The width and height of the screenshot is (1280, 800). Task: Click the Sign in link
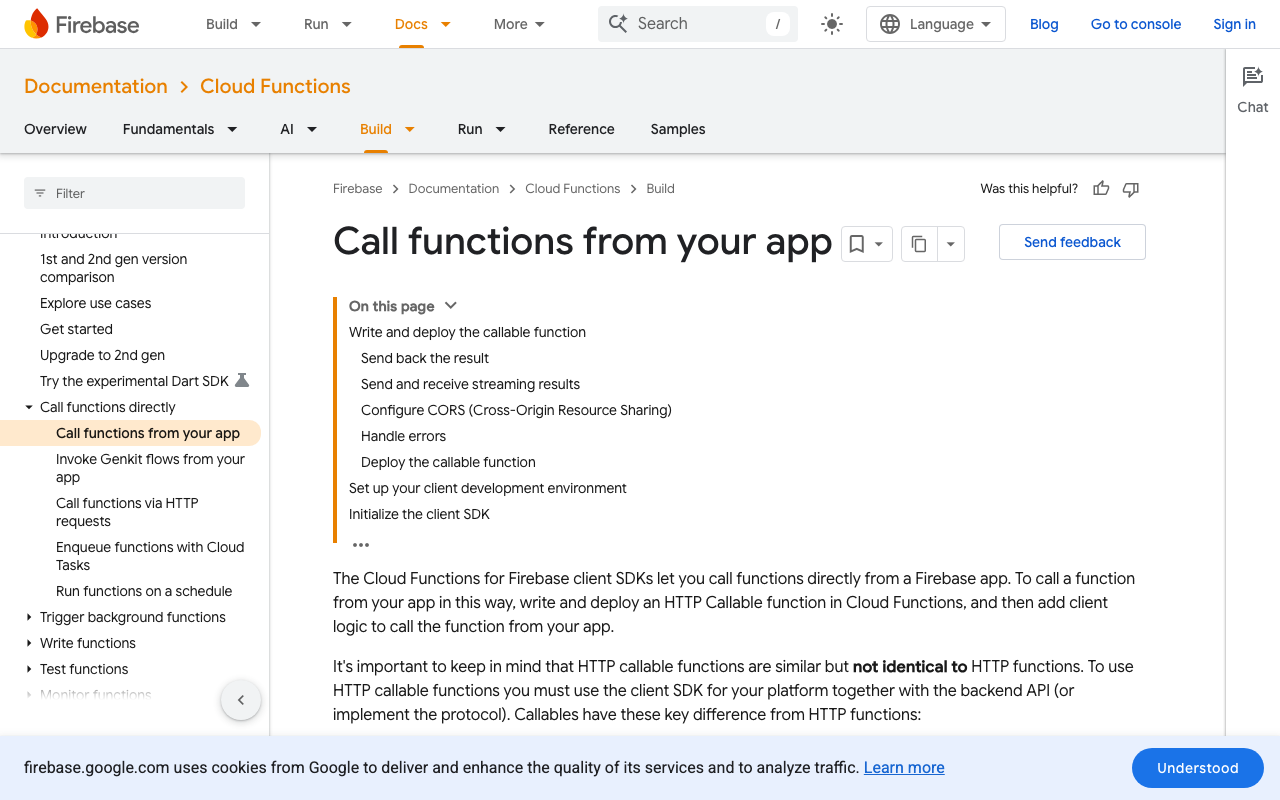[x=1234, y=24]
